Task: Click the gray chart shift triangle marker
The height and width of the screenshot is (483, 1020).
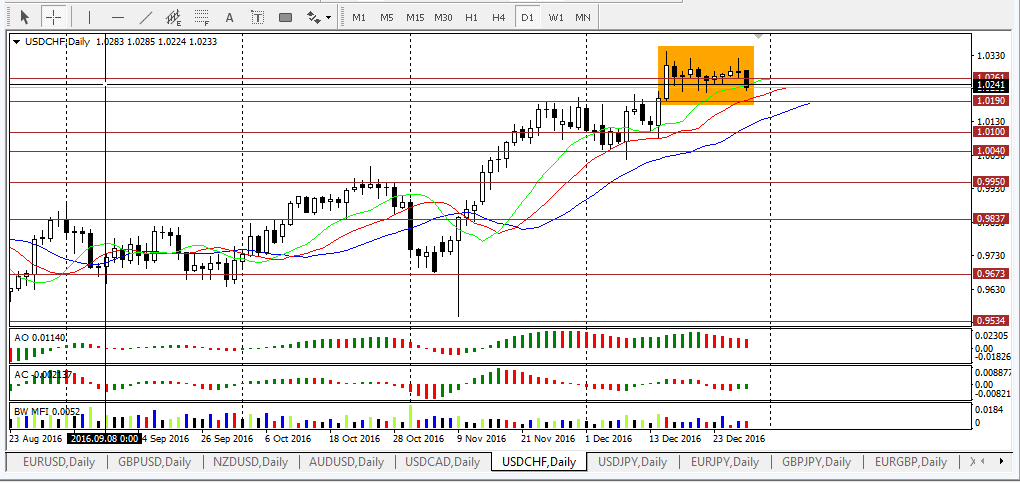Action: (758, 35)
